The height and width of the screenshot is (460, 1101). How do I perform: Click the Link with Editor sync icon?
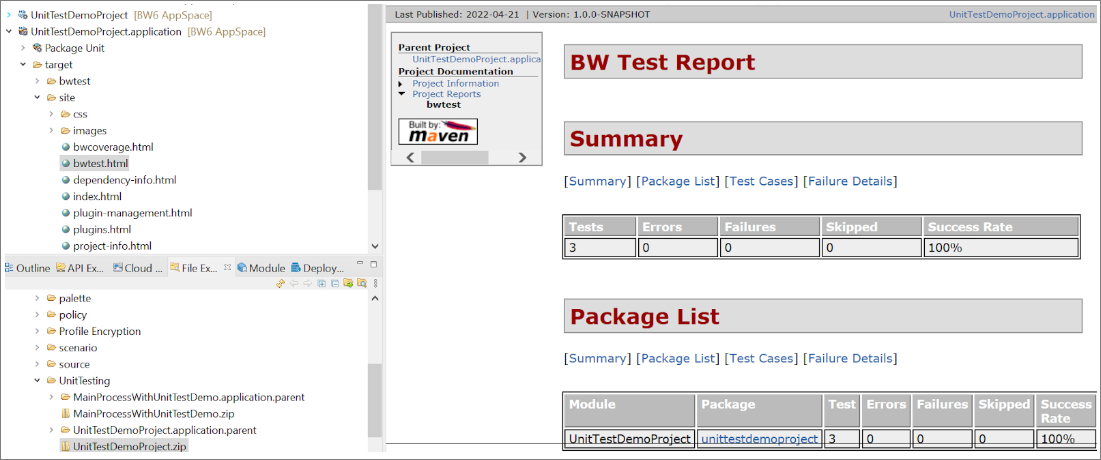pos(280,284)
